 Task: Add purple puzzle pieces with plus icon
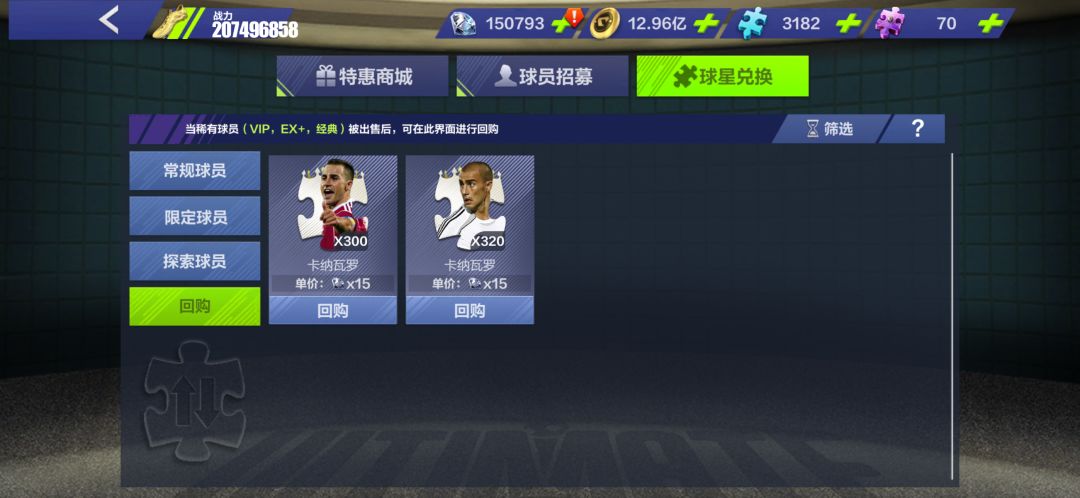point(990,23)
